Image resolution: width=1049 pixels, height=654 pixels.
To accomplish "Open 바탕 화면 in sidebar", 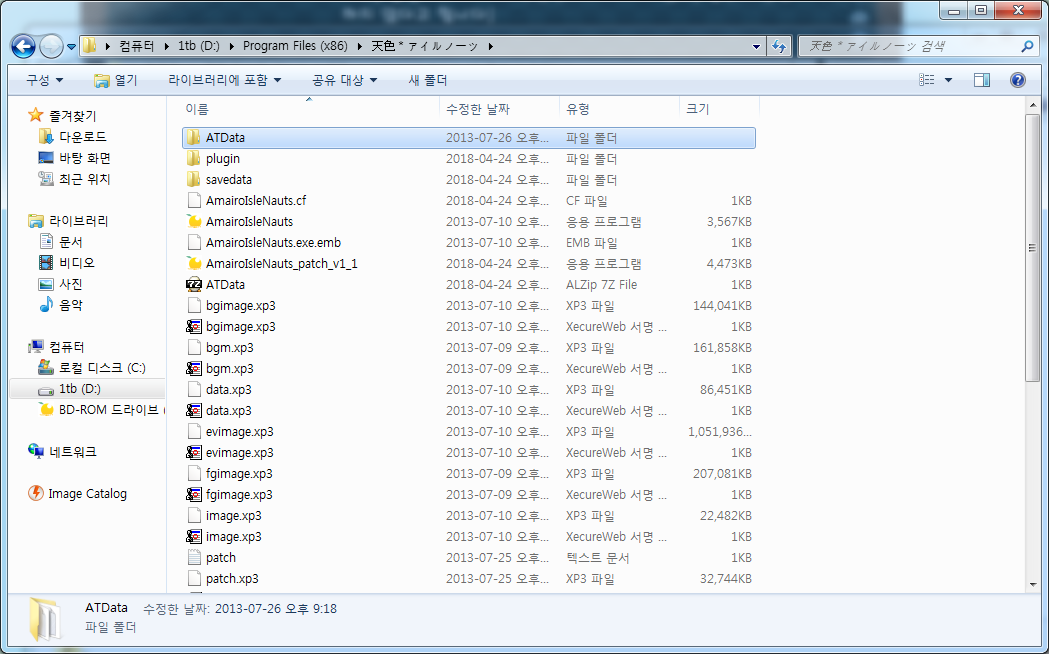I will coord(84,158).
